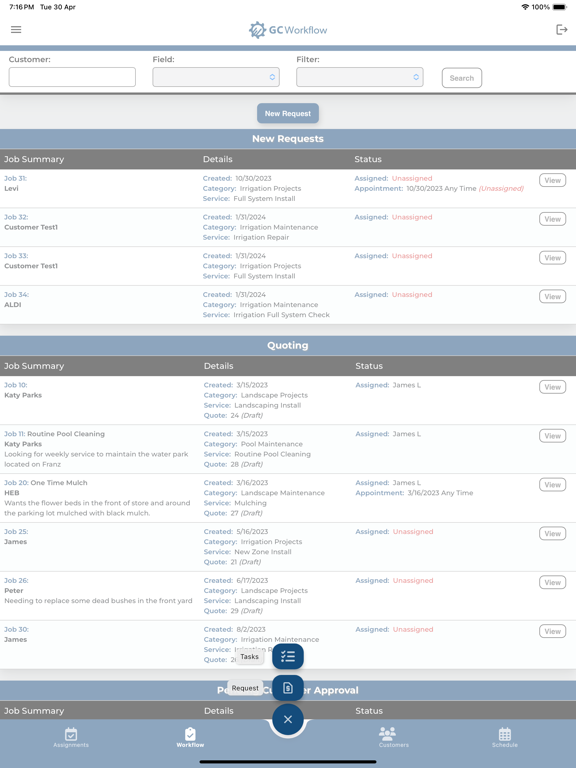Open the Customers tab
This screenshot has height=768, width=576.
point(393,737)
